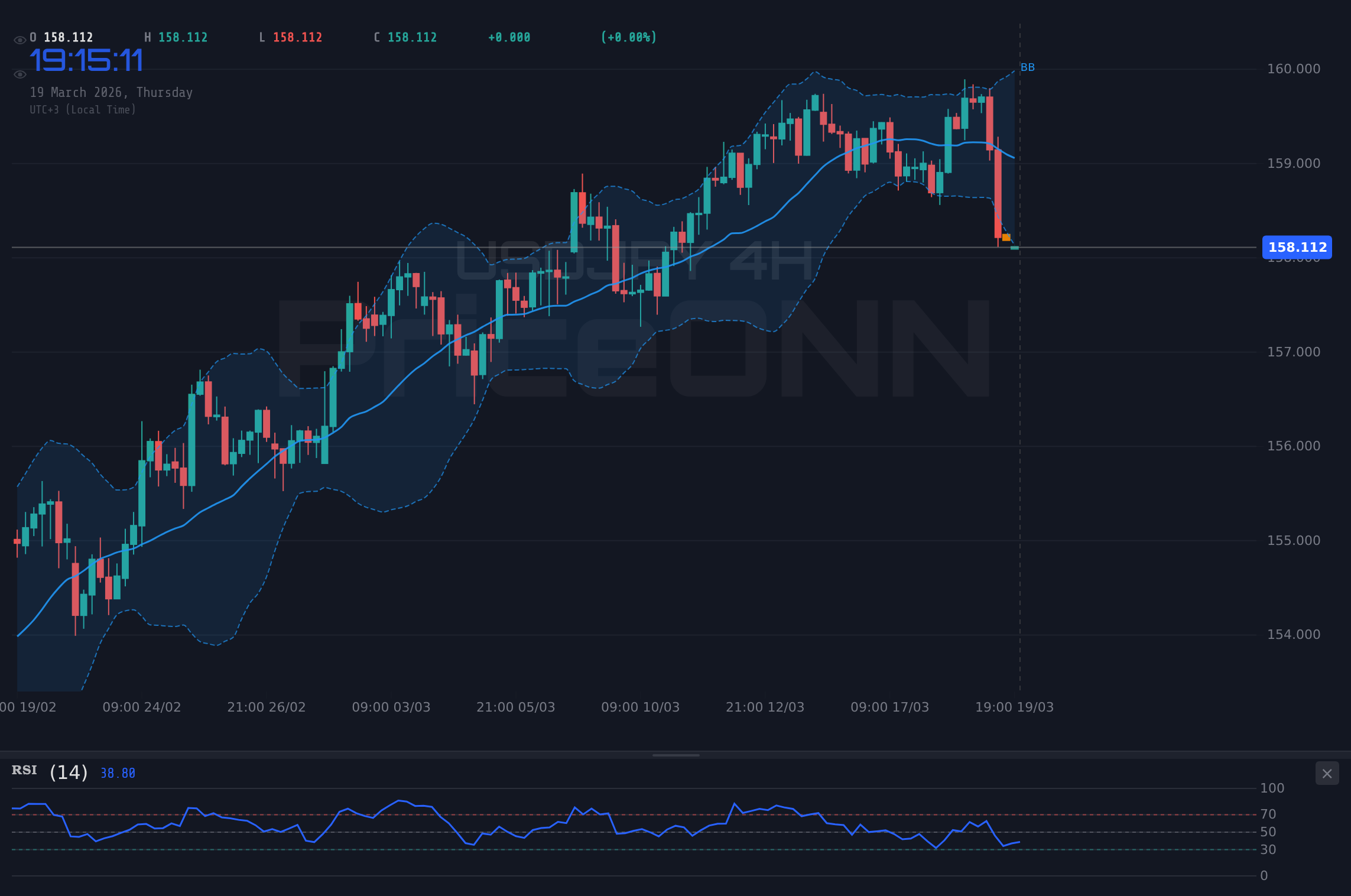
Task: Click the H 158.112 high value readout
Action: [x=176, y=37]
